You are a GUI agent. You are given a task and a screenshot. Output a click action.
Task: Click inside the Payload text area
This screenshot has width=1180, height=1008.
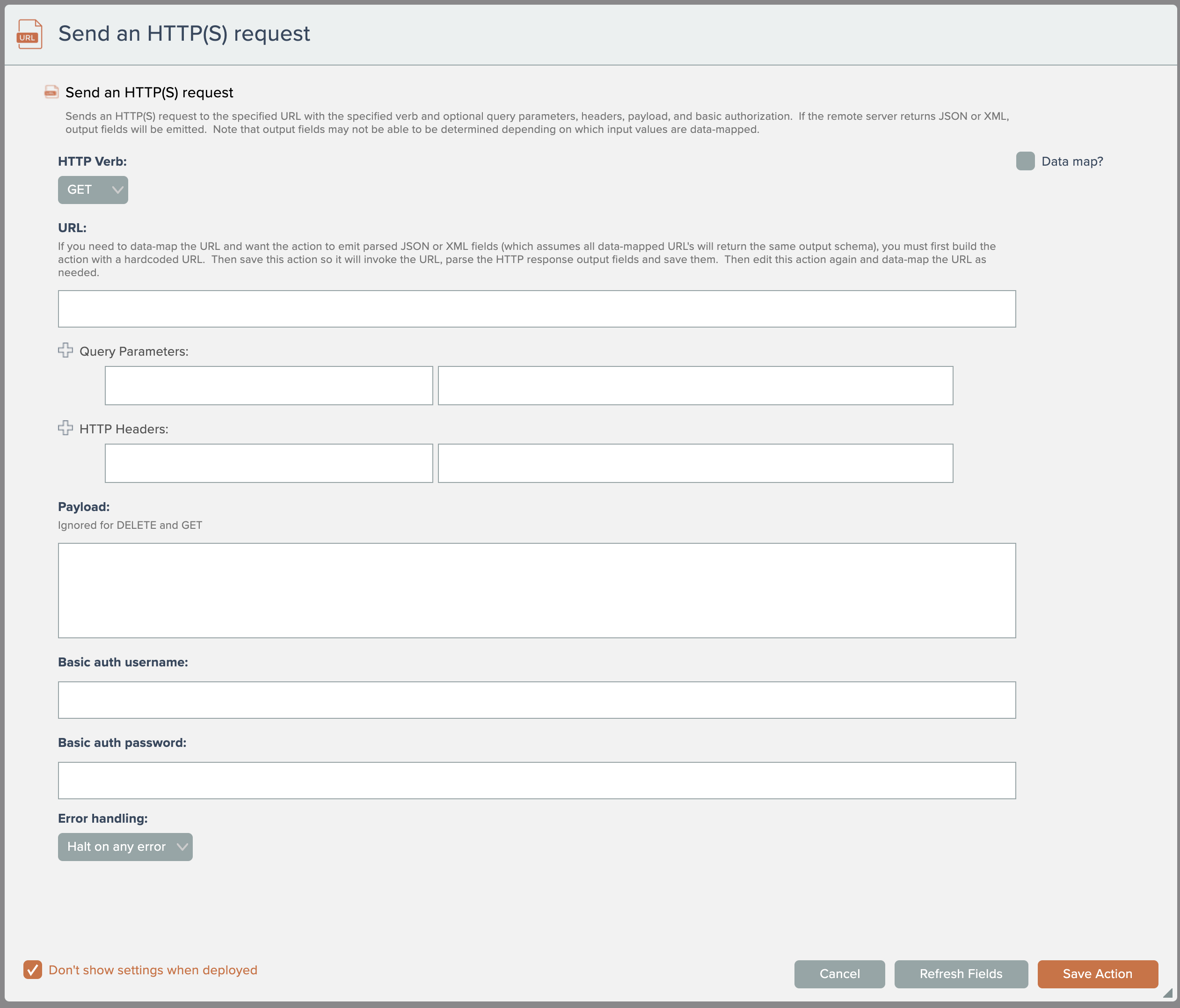[537, 590]
